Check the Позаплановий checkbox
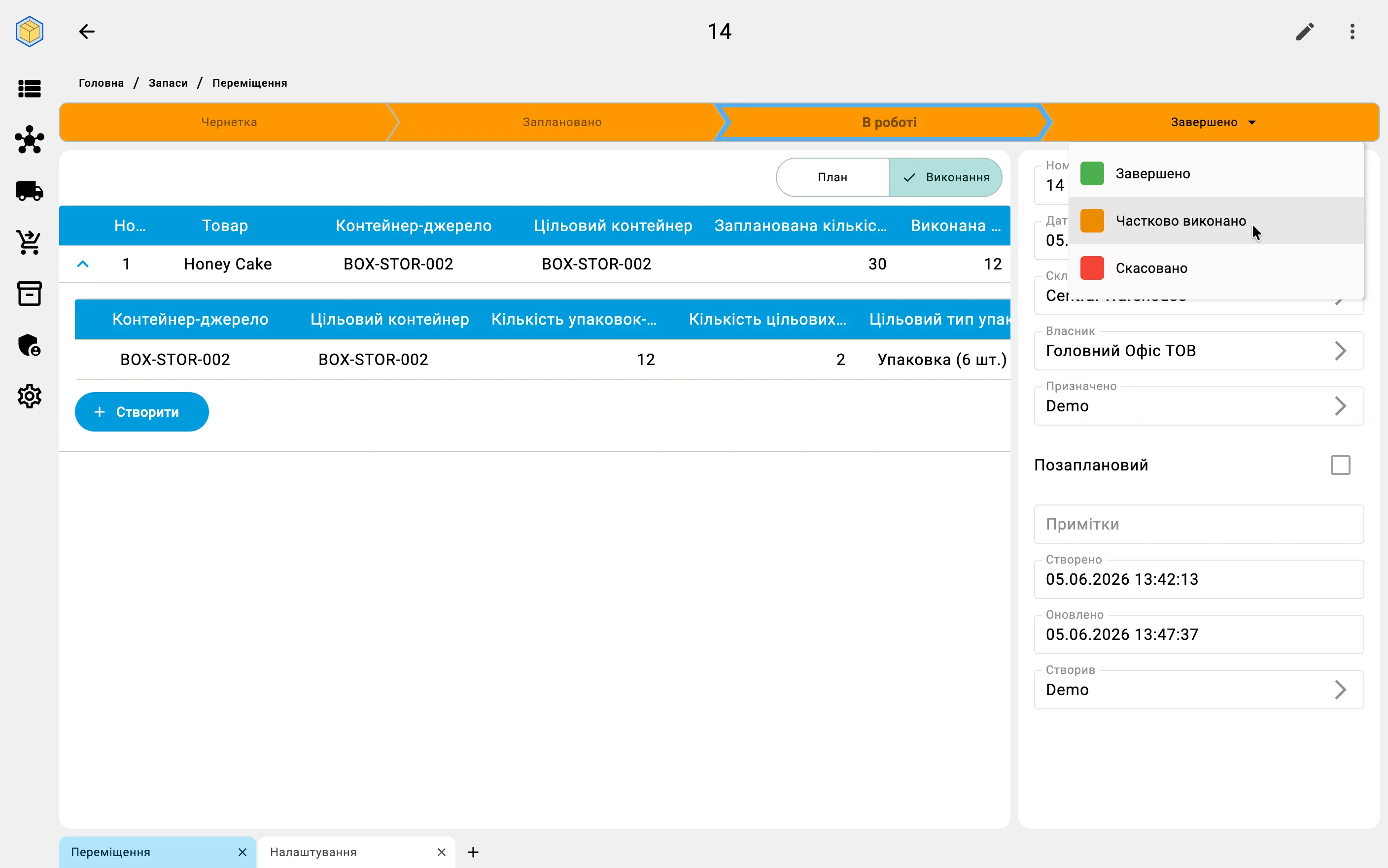Image resolution: width=1388 pixels, height=868 pixels. 1340,465
